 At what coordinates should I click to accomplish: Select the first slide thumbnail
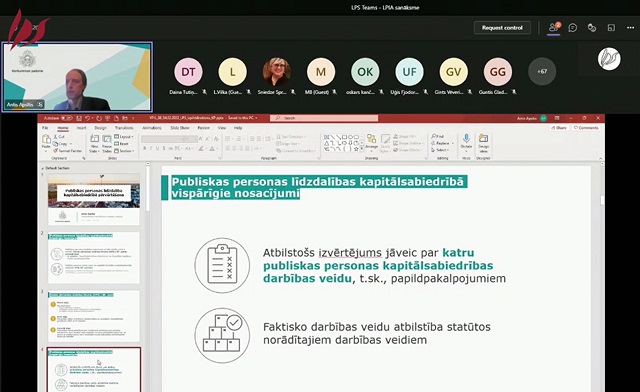coord(94,200)
